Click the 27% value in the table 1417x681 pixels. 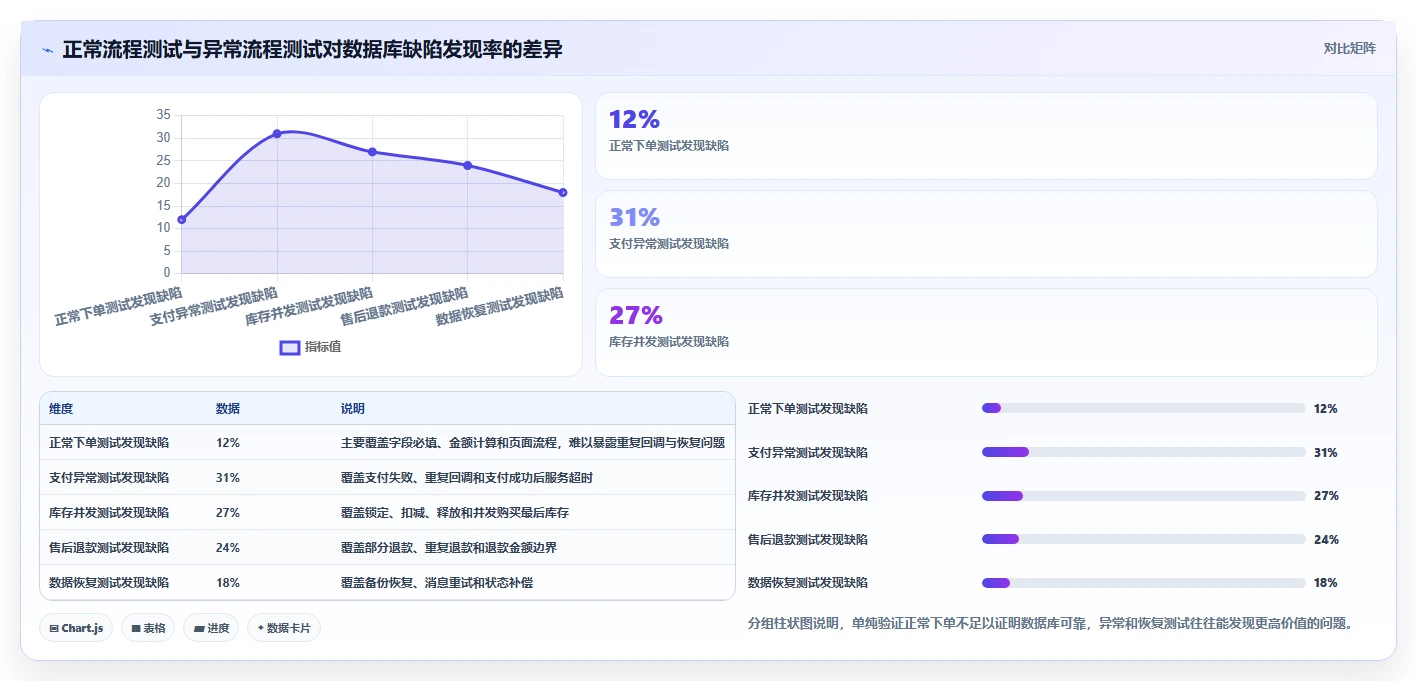click(228, 512)
